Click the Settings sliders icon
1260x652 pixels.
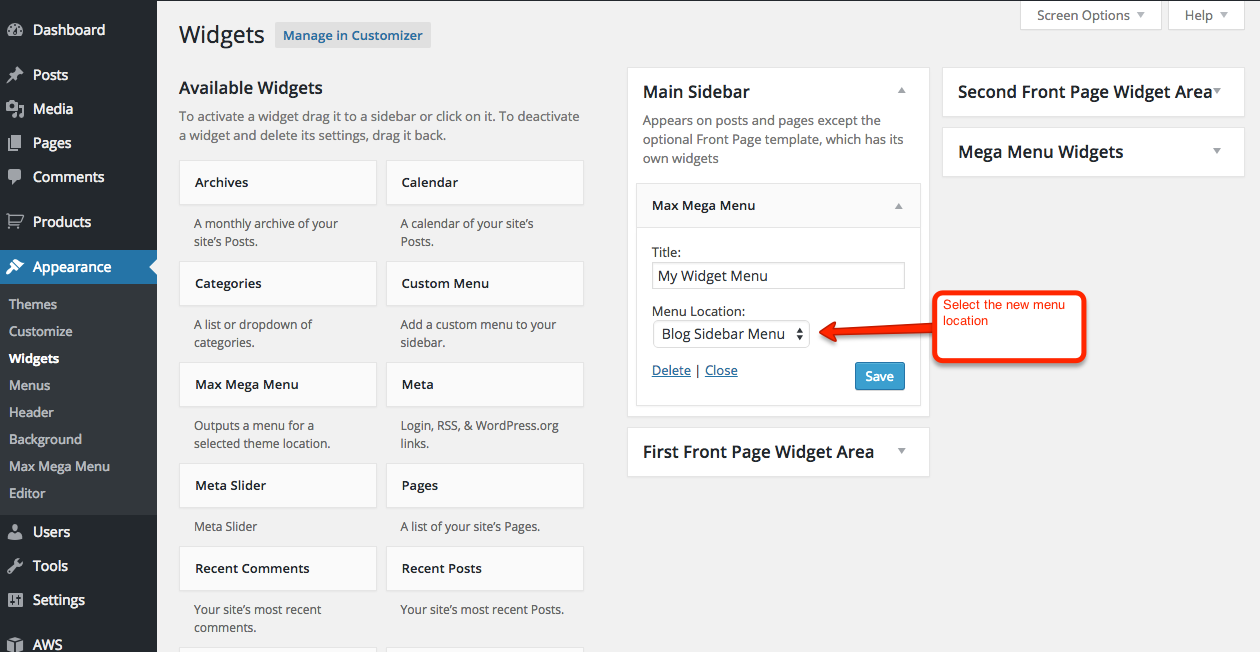[x=15, y=600]
